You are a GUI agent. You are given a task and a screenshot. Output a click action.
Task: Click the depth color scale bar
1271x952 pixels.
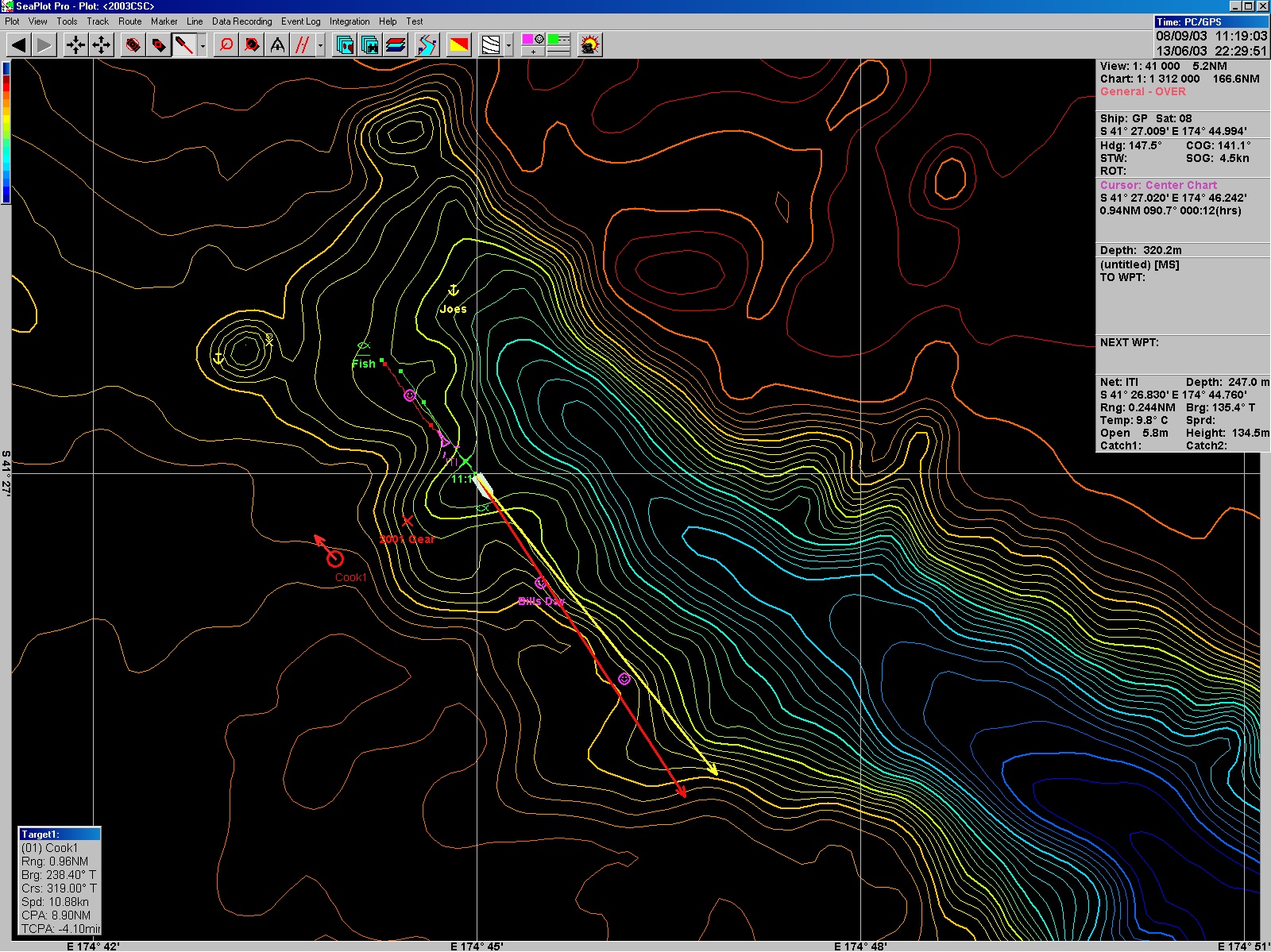6,132
